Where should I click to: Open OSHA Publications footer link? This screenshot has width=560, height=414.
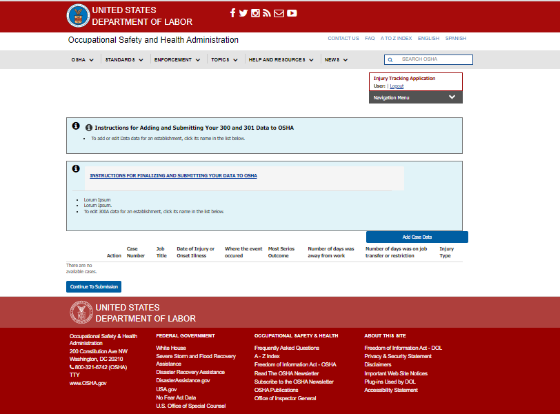(276, 390)
